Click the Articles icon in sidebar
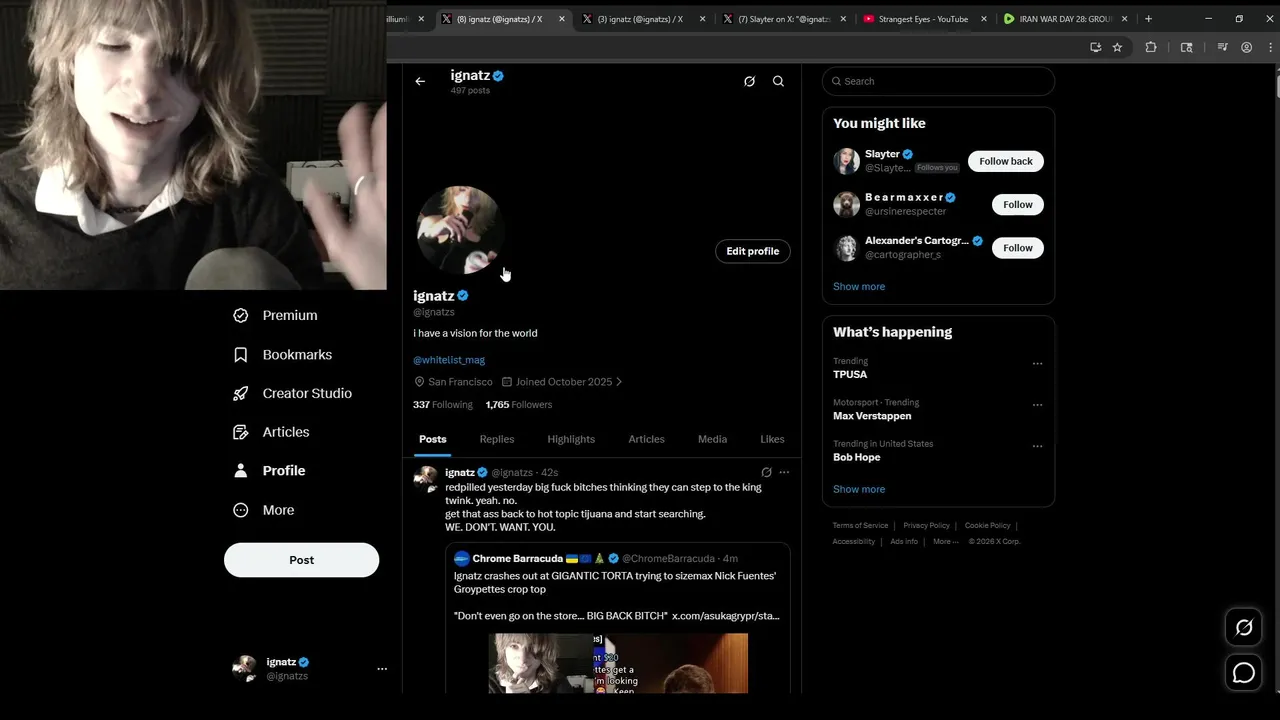 [240, 432]
